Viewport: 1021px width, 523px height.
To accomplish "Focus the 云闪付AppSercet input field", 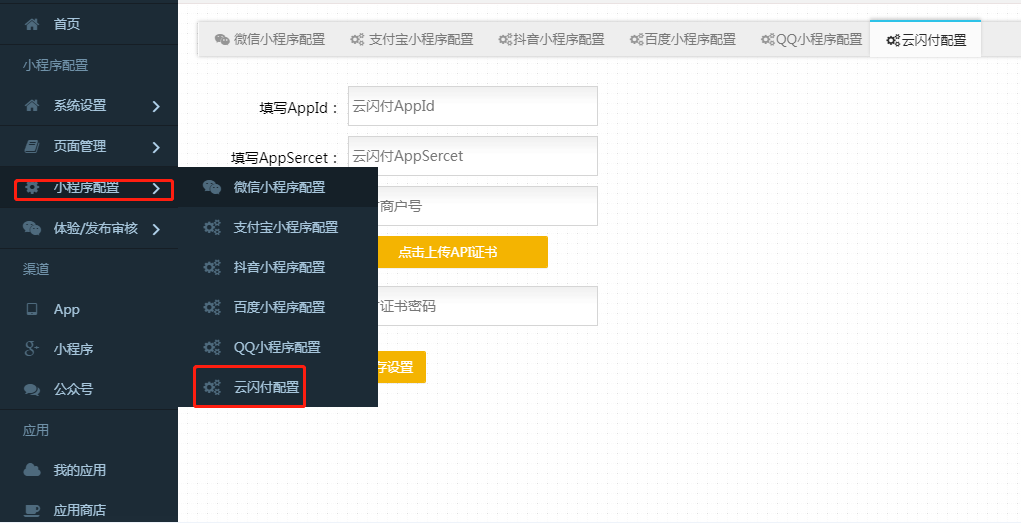I will 473,156.
